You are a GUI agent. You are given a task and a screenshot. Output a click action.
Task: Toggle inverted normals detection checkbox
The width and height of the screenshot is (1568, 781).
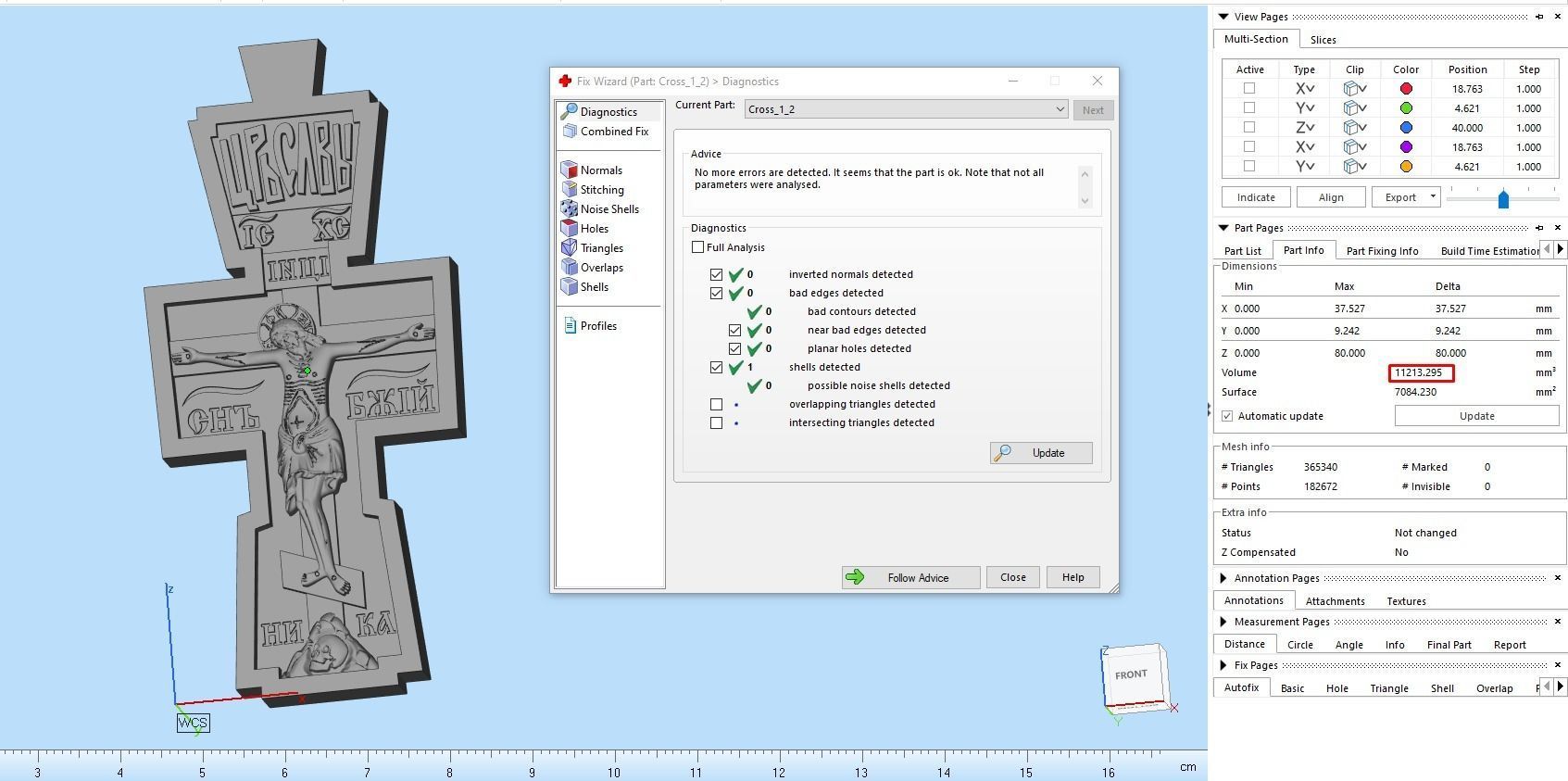[716, 274]
